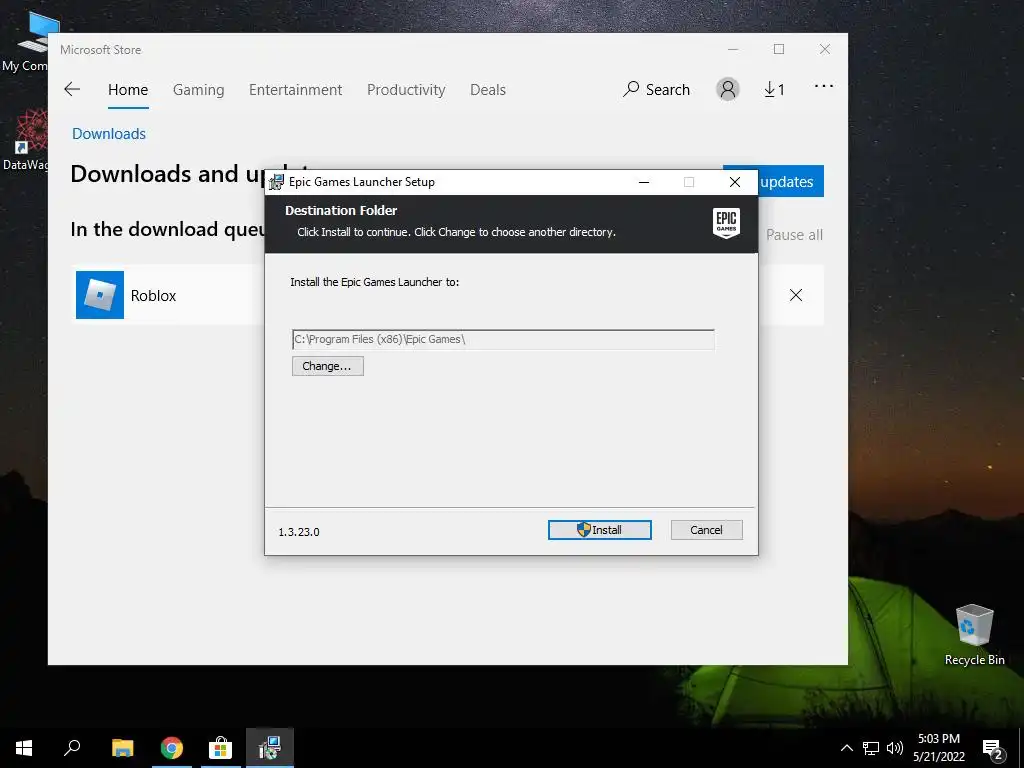Open the Home tab in Microsoft Store

tap(128, 89)
